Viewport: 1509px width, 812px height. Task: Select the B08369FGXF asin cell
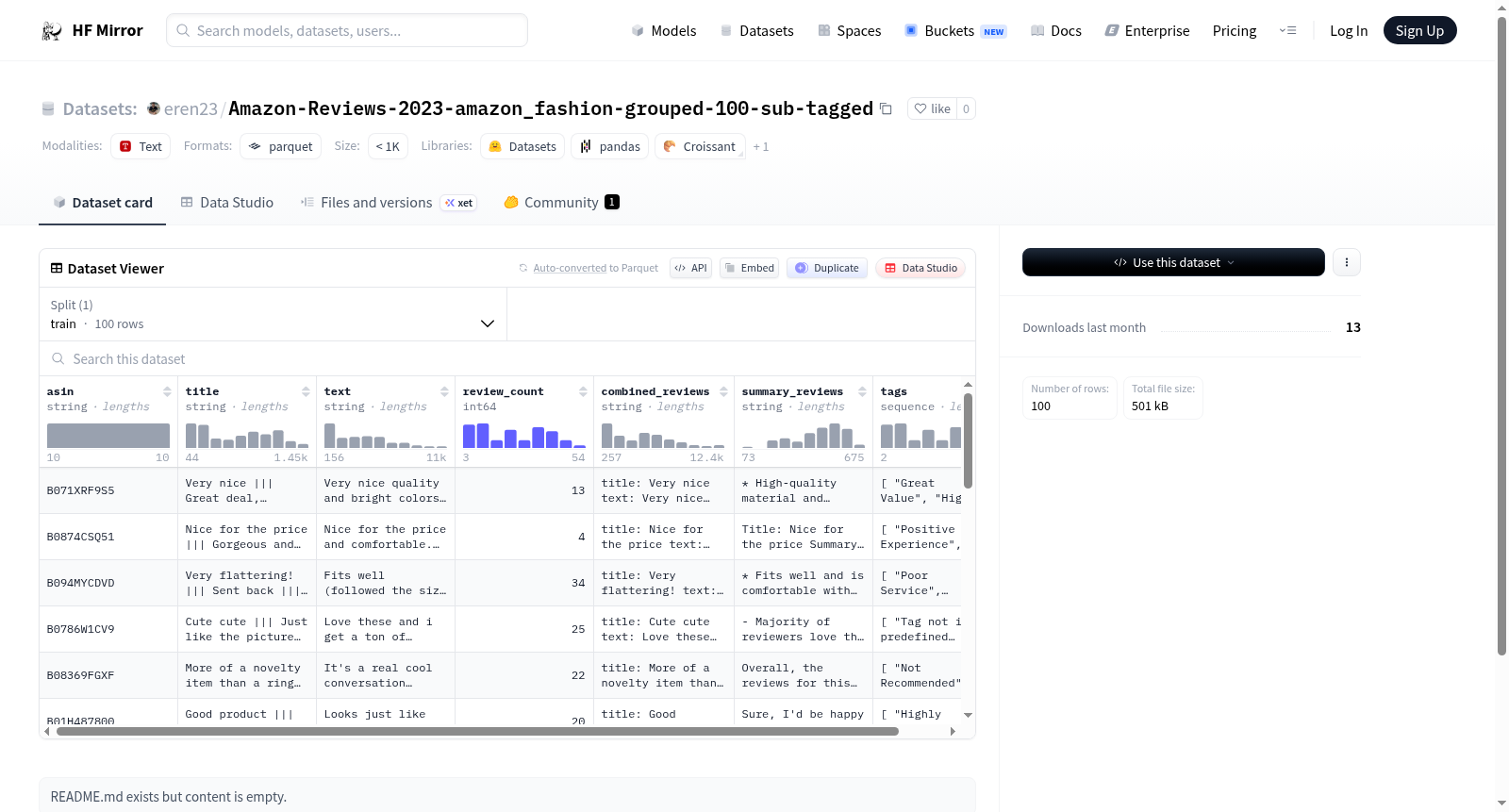pos(108,675)
